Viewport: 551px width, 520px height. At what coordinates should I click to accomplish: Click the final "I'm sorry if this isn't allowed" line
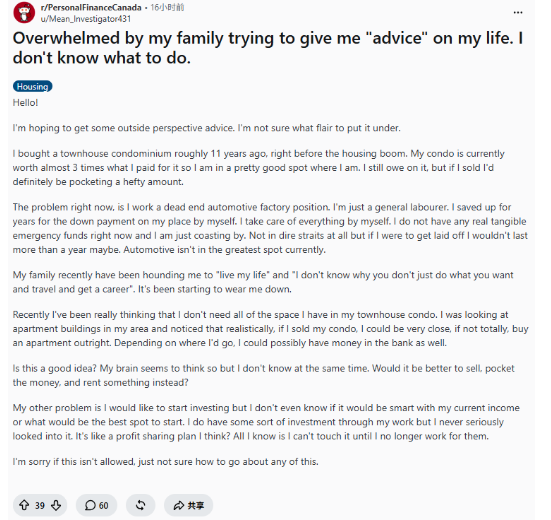click(166, 461)
